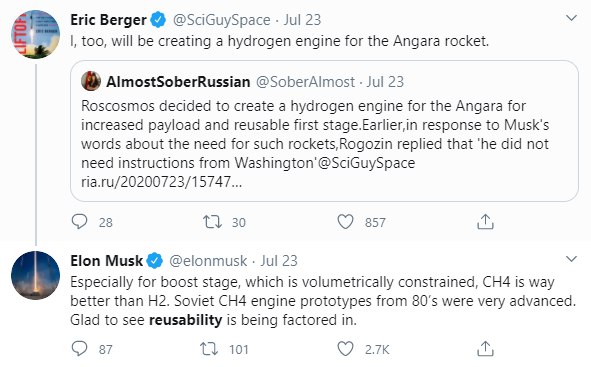Open Eric Berger's profile picture
Screen dimensions: 591x367
click(35, 34)
